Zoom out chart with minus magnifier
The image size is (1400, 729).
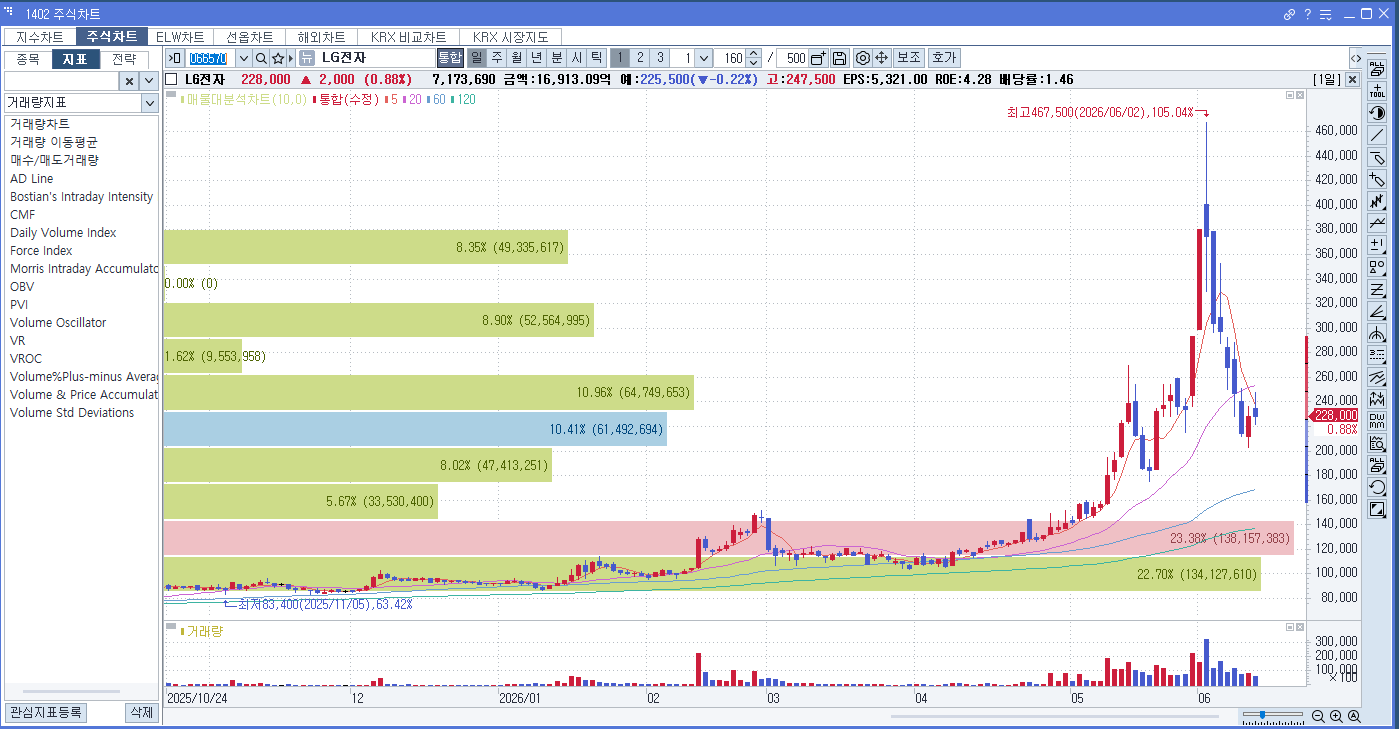(x=1318, y=717)
